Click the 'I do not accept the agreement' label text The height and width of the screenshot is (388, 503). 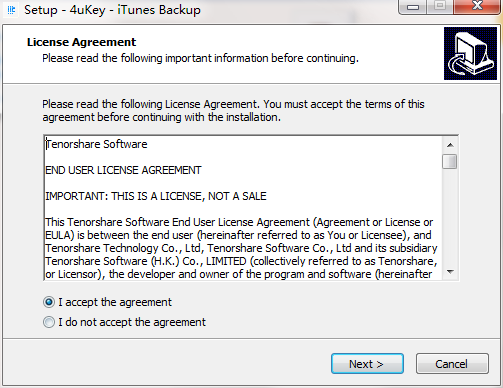point(132,322)
